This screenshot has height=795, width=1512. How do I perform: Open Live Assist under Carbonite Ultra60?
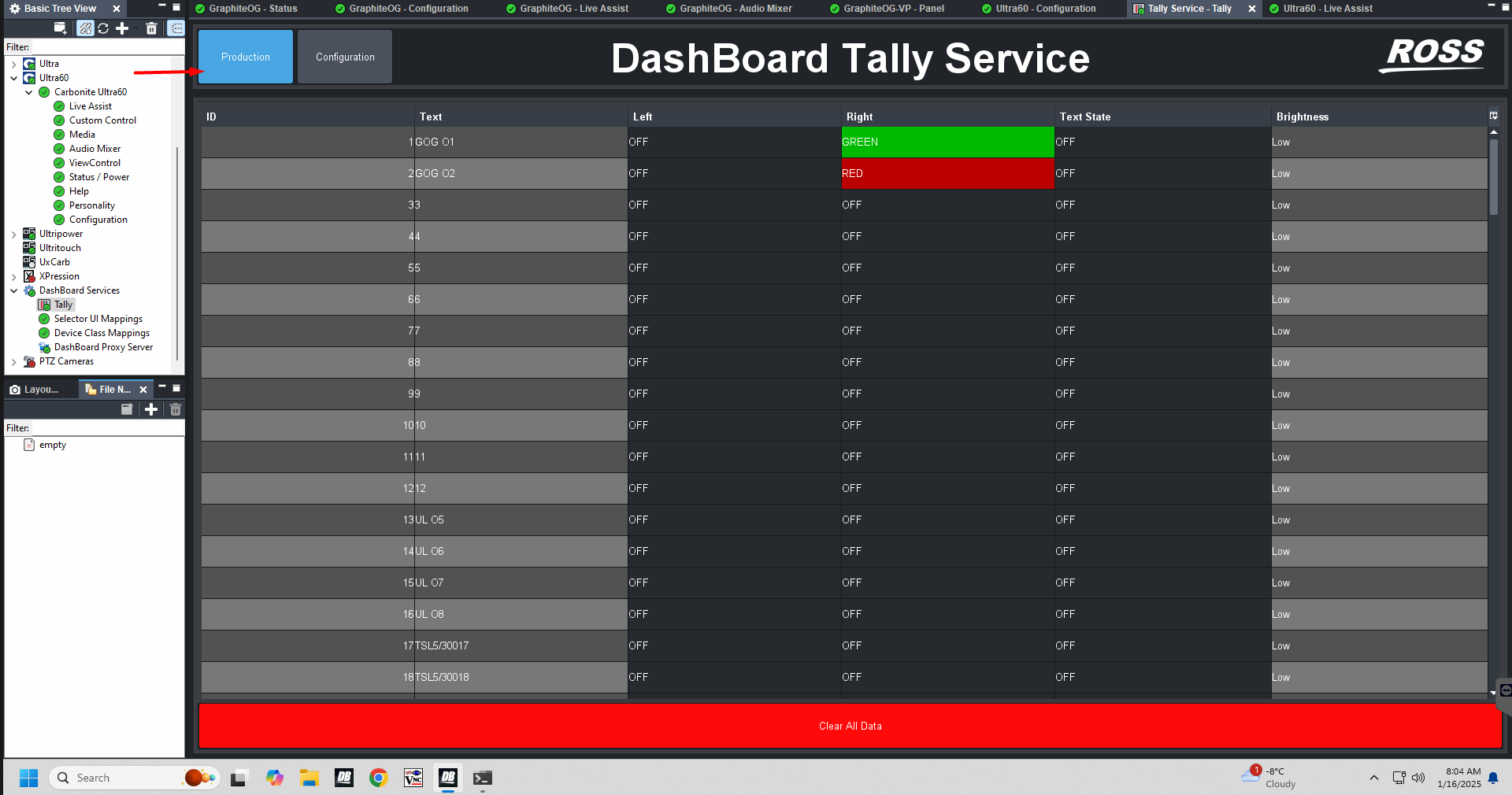pyautogui.click(x=91, y=106)
